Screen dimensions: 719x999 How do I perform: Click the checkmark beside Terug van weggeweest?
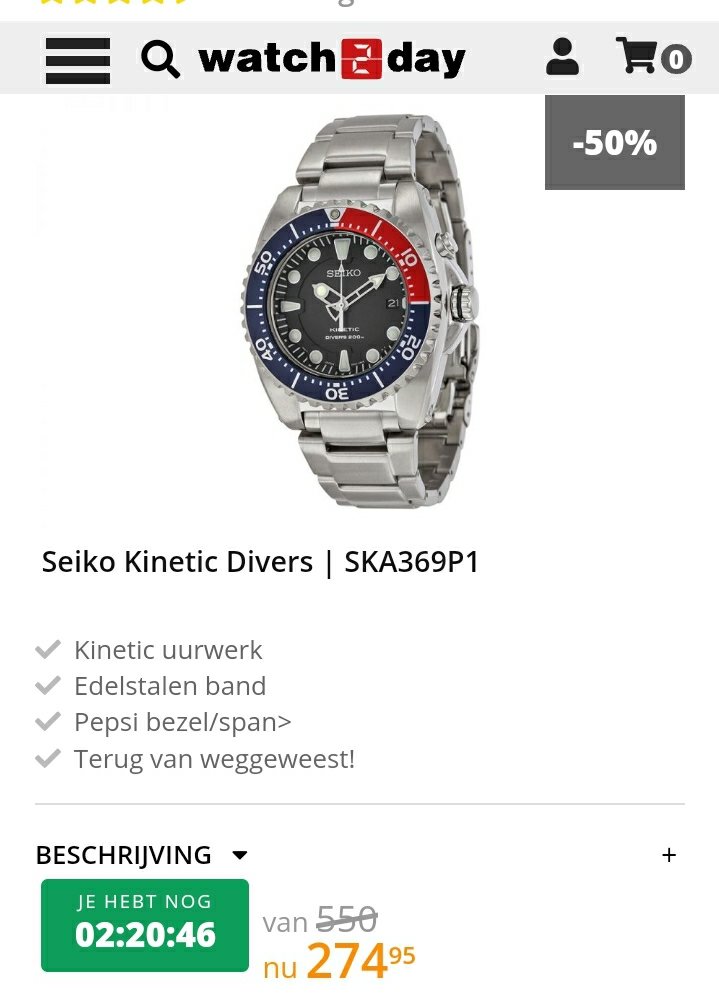(x=48, y=758)
